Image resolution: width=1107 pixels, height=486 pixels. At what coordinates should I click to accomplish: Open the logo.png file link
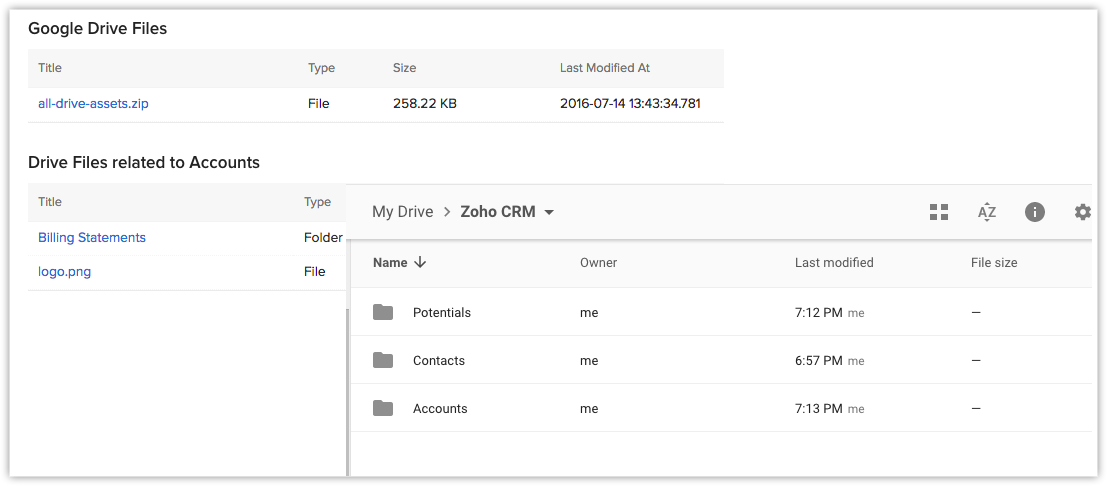[64, 271]
